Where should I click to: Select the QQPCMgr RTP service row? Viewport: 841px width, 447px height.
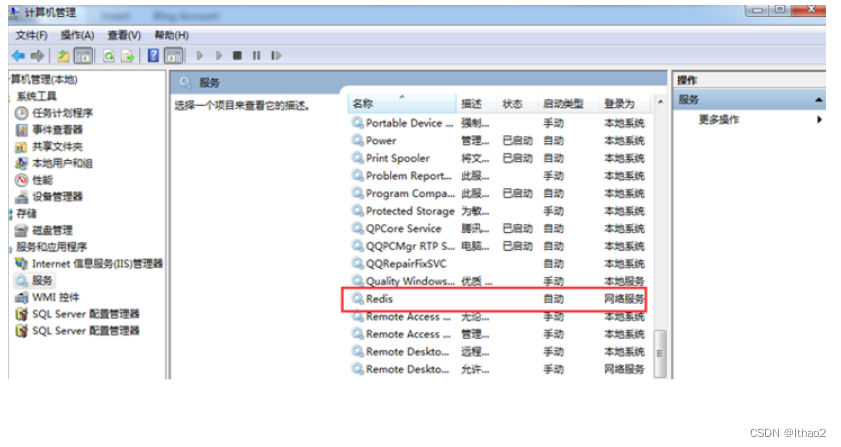click(499, 246)
